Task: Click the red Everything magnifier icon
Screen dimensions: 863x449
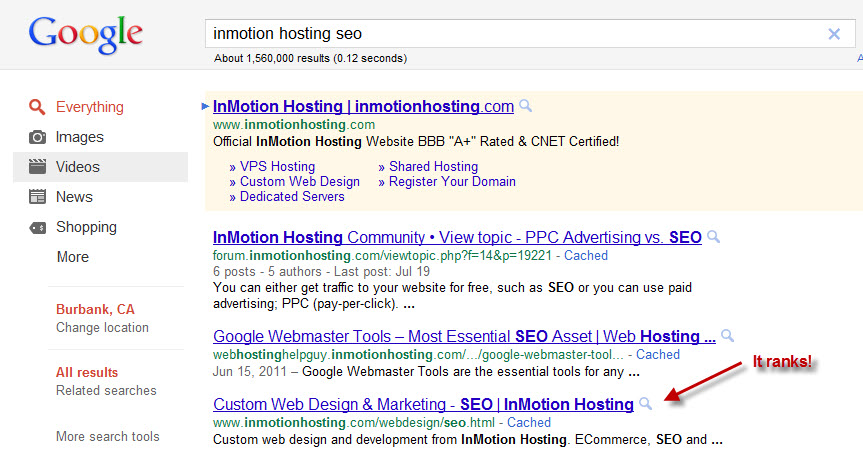Action: point(37,107)
